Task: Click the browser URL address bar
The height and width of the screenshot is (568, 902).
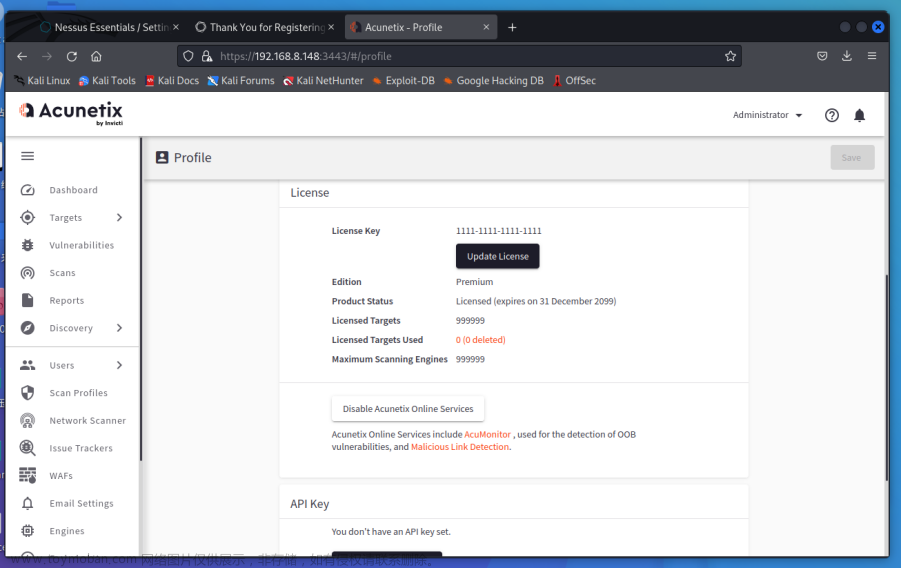Action: click(x=460, y=56)
